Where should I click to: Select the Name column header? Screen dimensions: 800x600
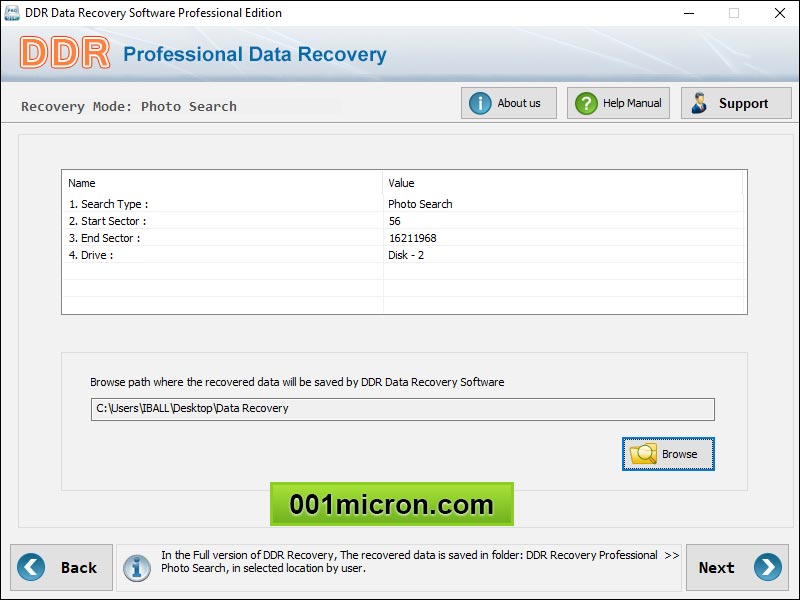click(x=222, y=183)
